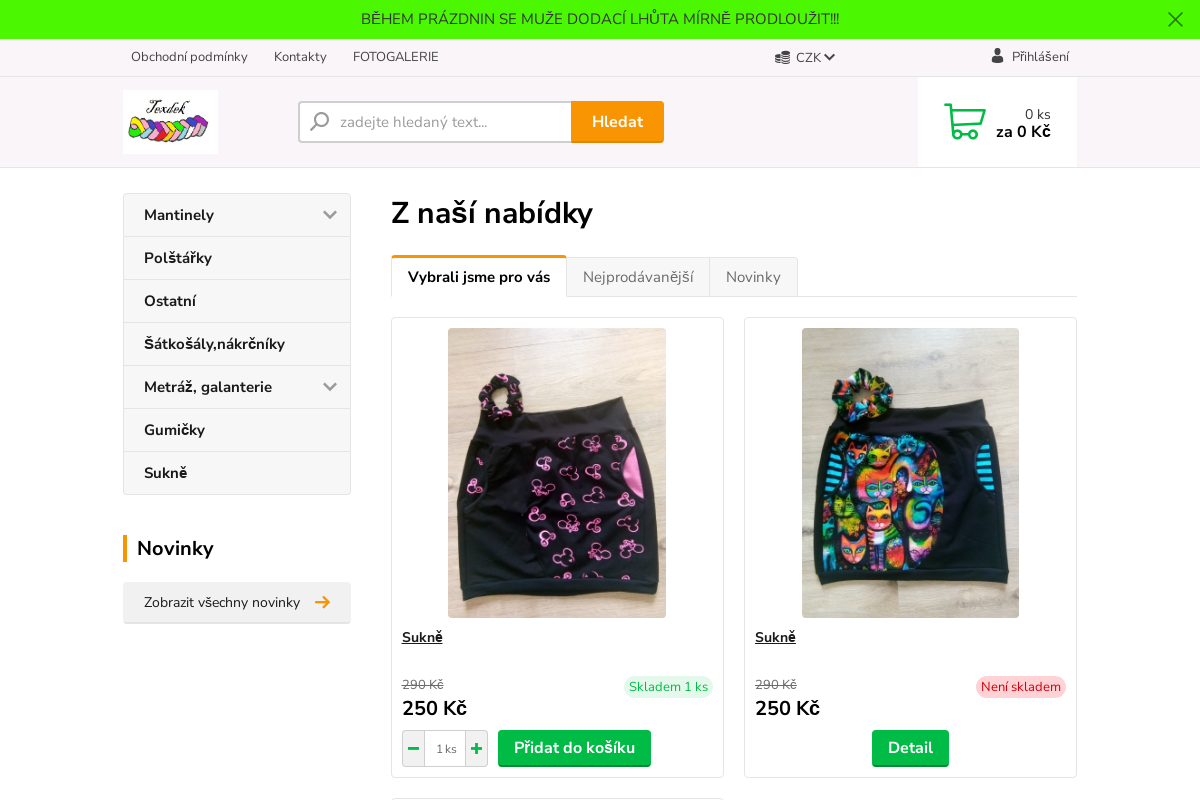Open the CZK currency dropdown
The width and height of the screenshot is (1200, 800).
[x=816, y=58]
